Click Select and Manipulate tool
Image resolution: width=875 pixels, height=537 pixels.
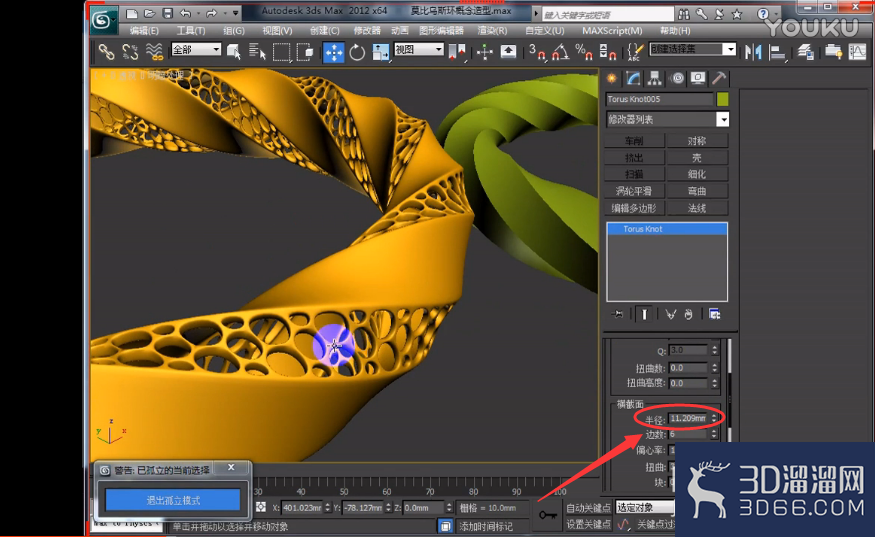tap(484, 52)
